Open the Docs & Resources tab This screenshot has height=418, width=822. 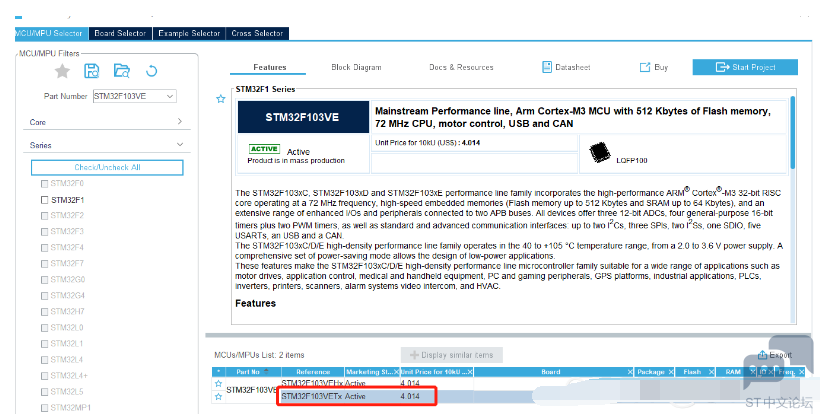(x=461, y=67)
